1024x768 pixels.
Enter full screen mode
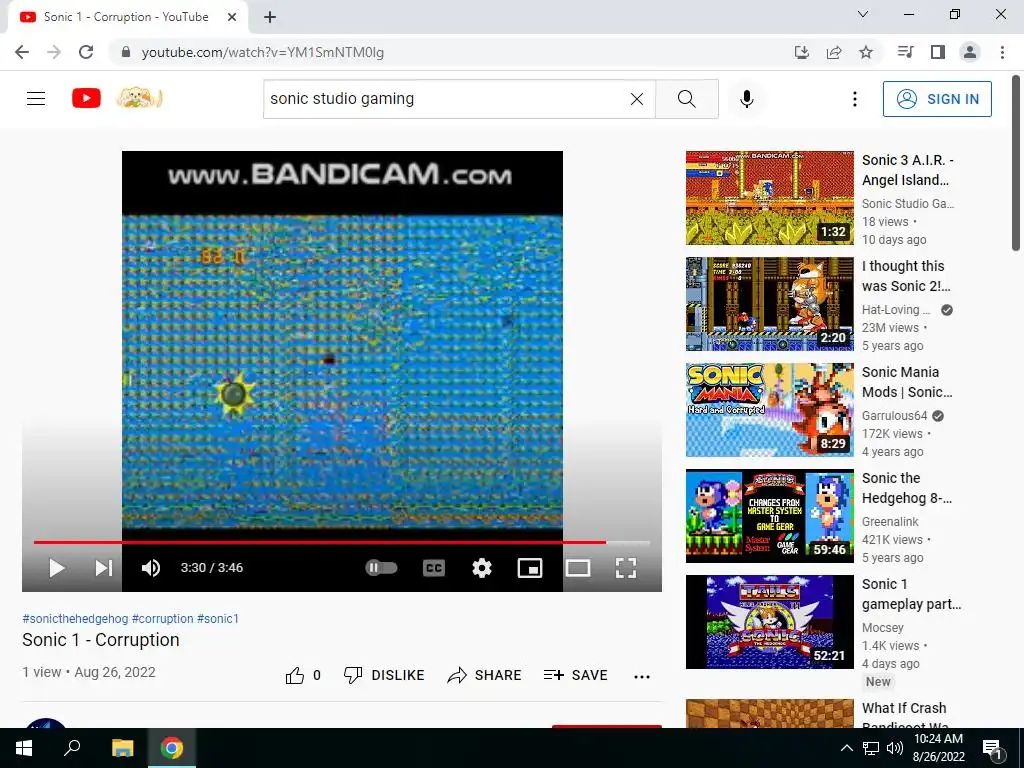[626, 568]
